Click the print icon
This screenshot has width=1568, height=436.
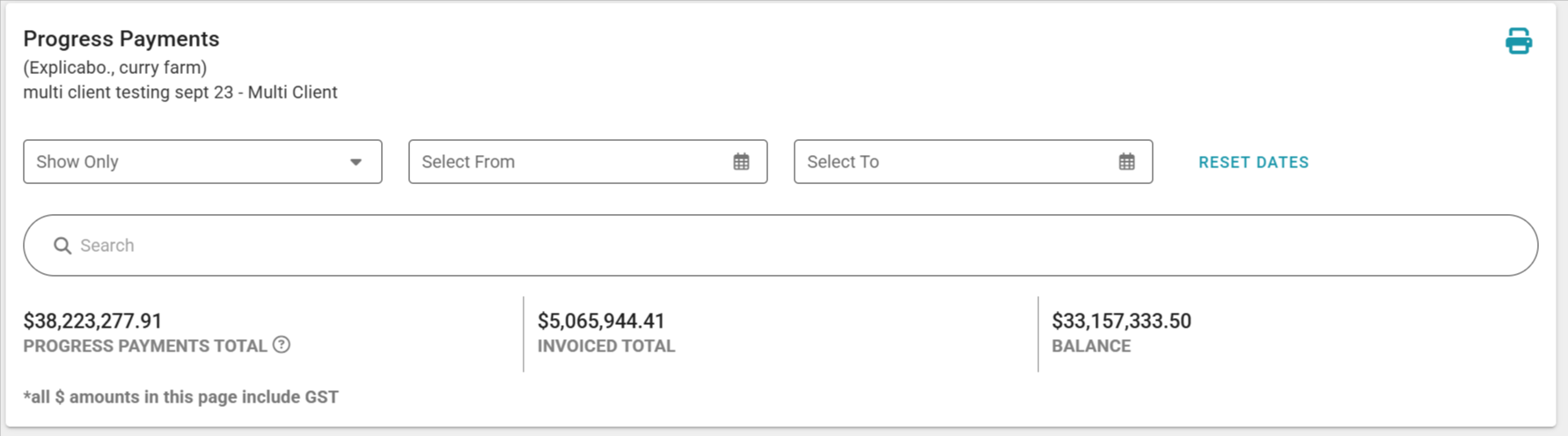coord(1518,41)
